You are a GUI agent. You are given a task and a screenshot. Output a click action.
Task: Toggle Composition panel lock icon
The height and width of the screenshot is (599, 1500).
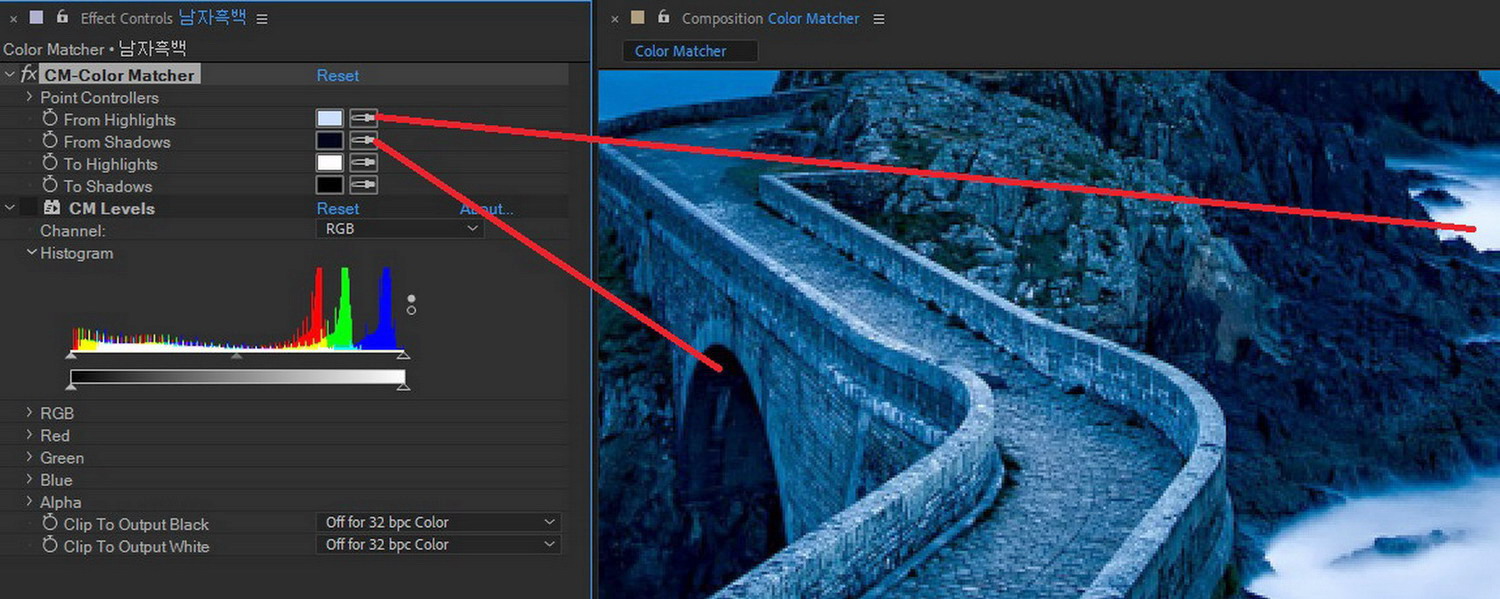tap(663, 17)
